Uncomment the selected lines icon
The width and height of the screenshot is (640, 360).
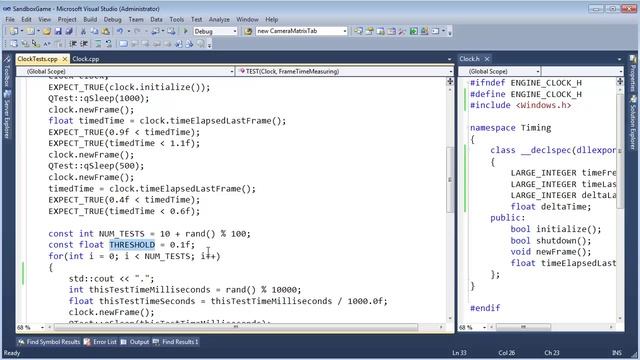click(109, 44)
